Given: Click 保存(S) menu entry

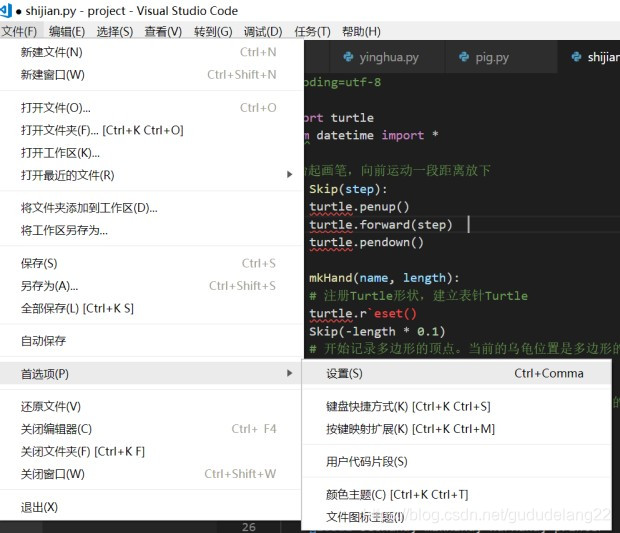Looking at the screenshot, I should pos(152,263).
